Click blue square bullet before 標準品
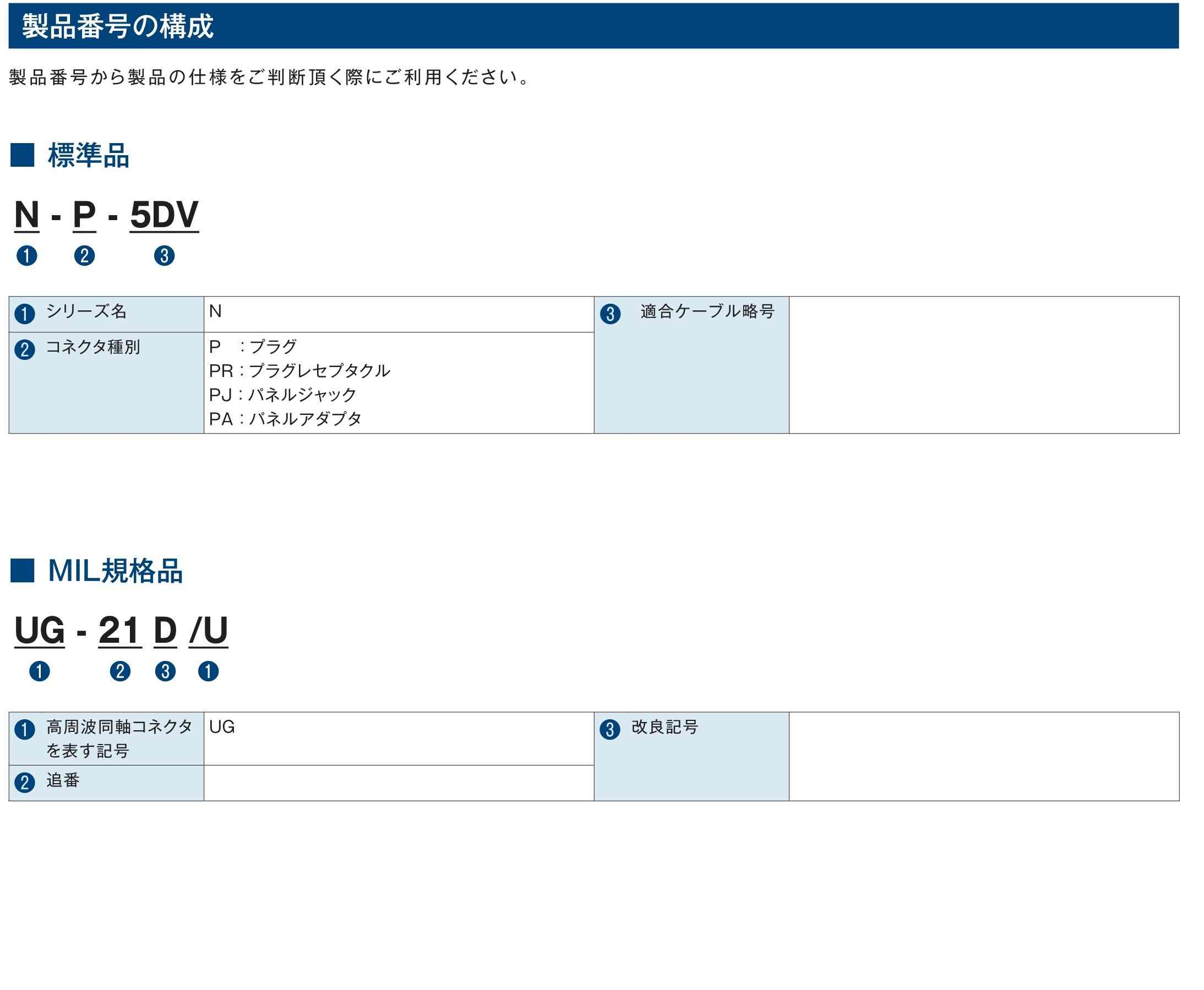 [x=22, y=155]
